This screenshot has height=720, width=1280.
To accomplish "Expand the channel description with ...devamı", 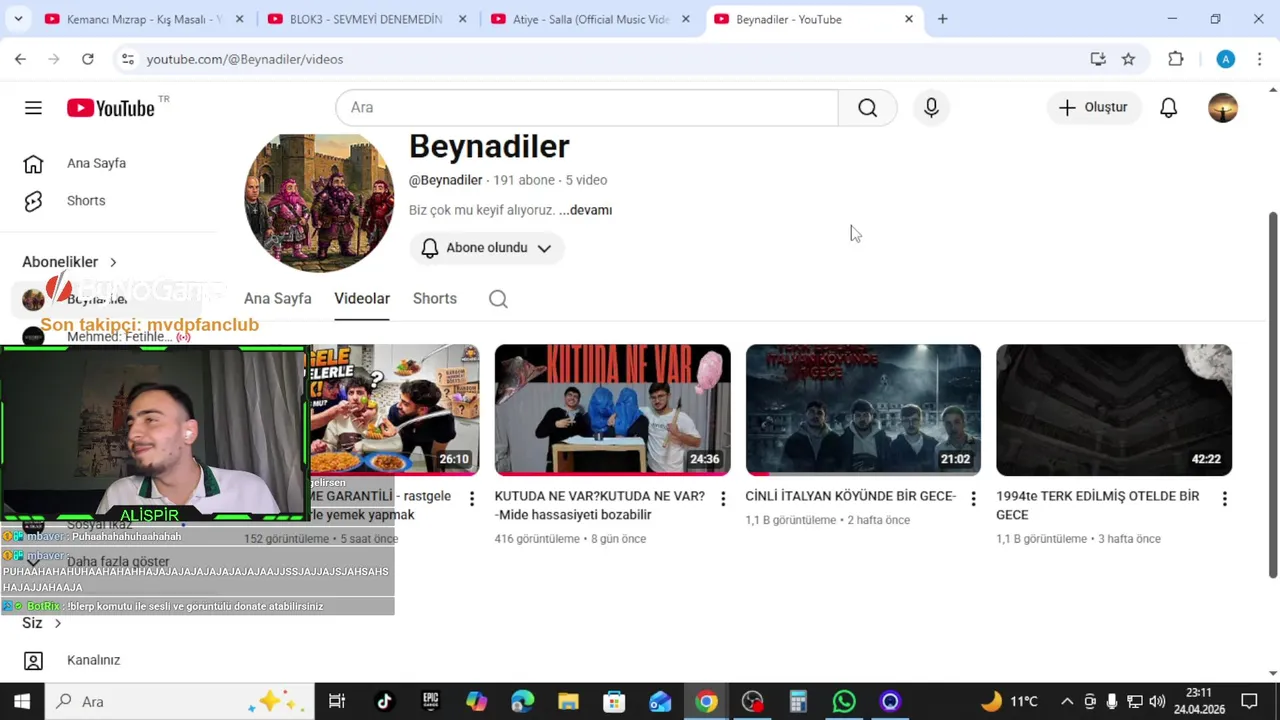I will pyautogui.click(x=585, y=210).
